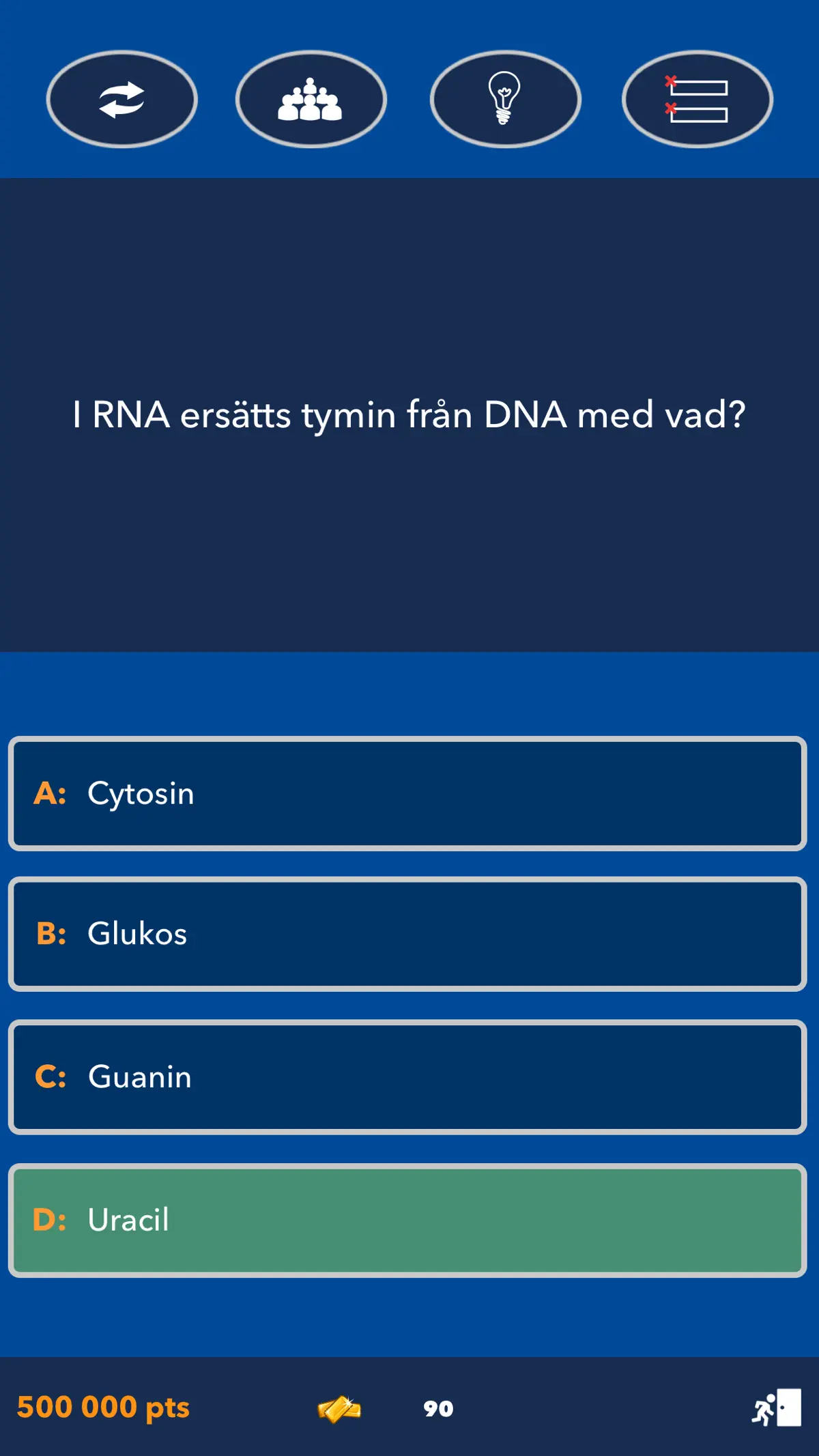The width and height of the screenshot is (819, 1456).
Task: Open the gold bars shop icon
Action: coord(339,1408)
